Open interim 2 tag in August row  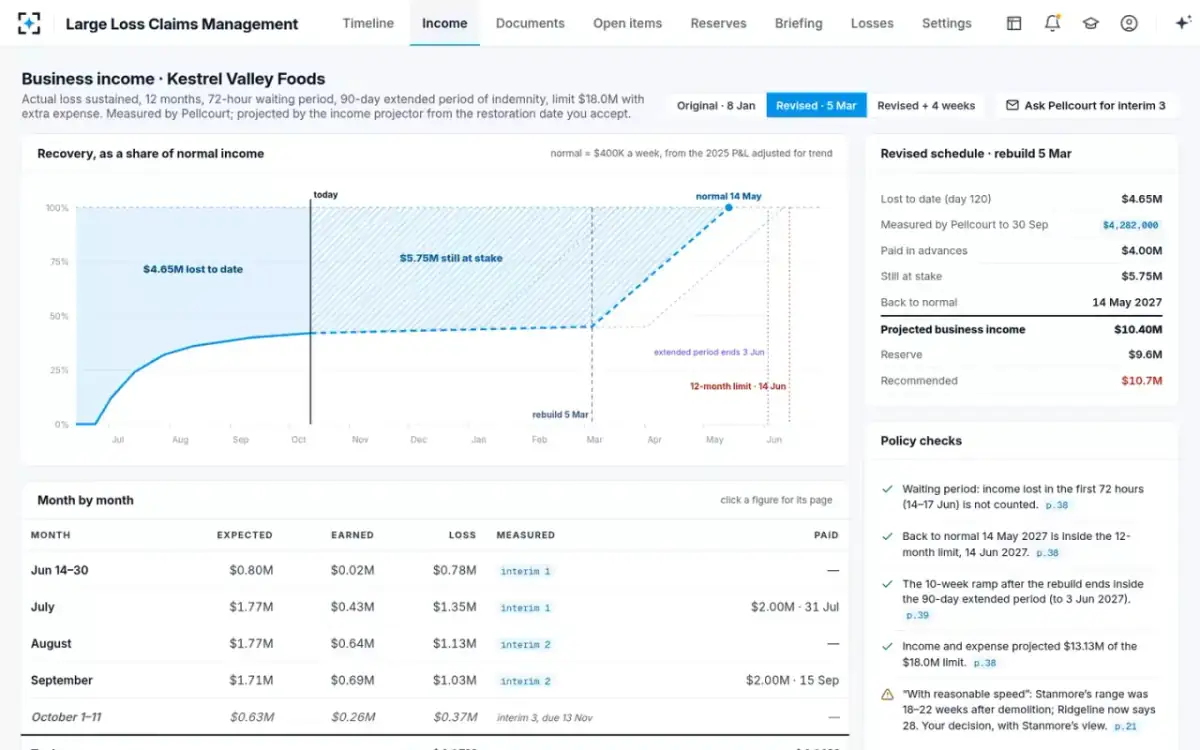[x=525, y=645]
